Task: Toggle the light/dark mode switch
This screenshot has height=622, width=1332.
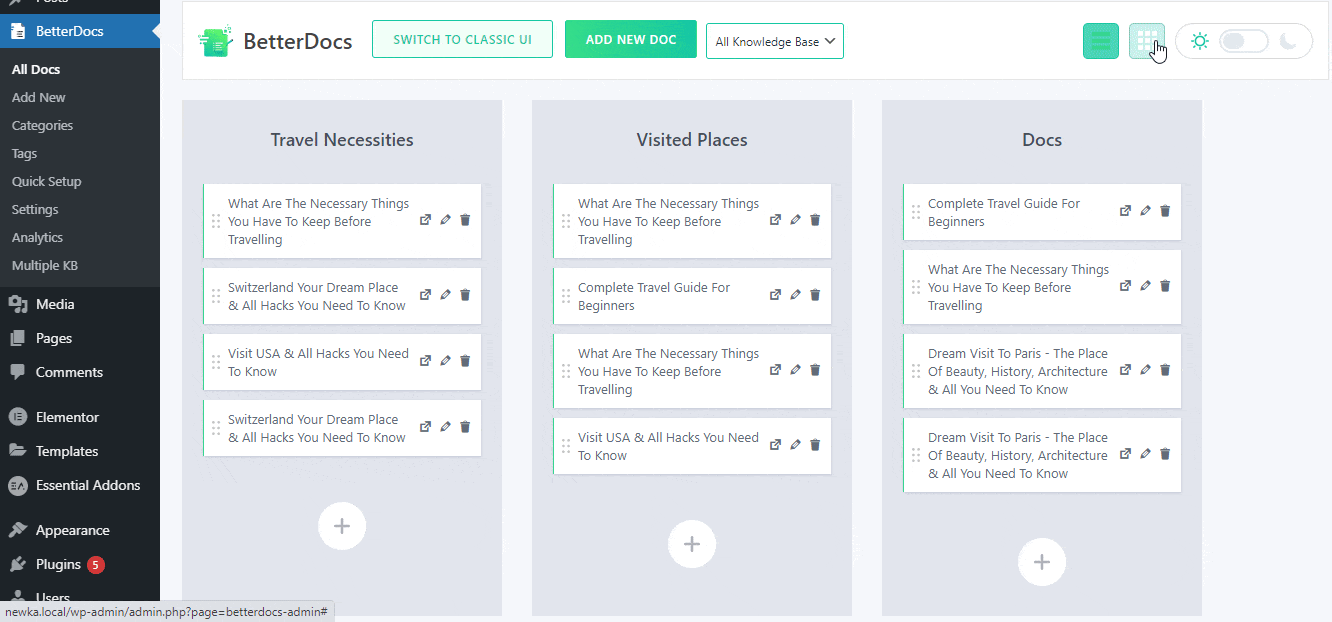Action: point(1244,41)
